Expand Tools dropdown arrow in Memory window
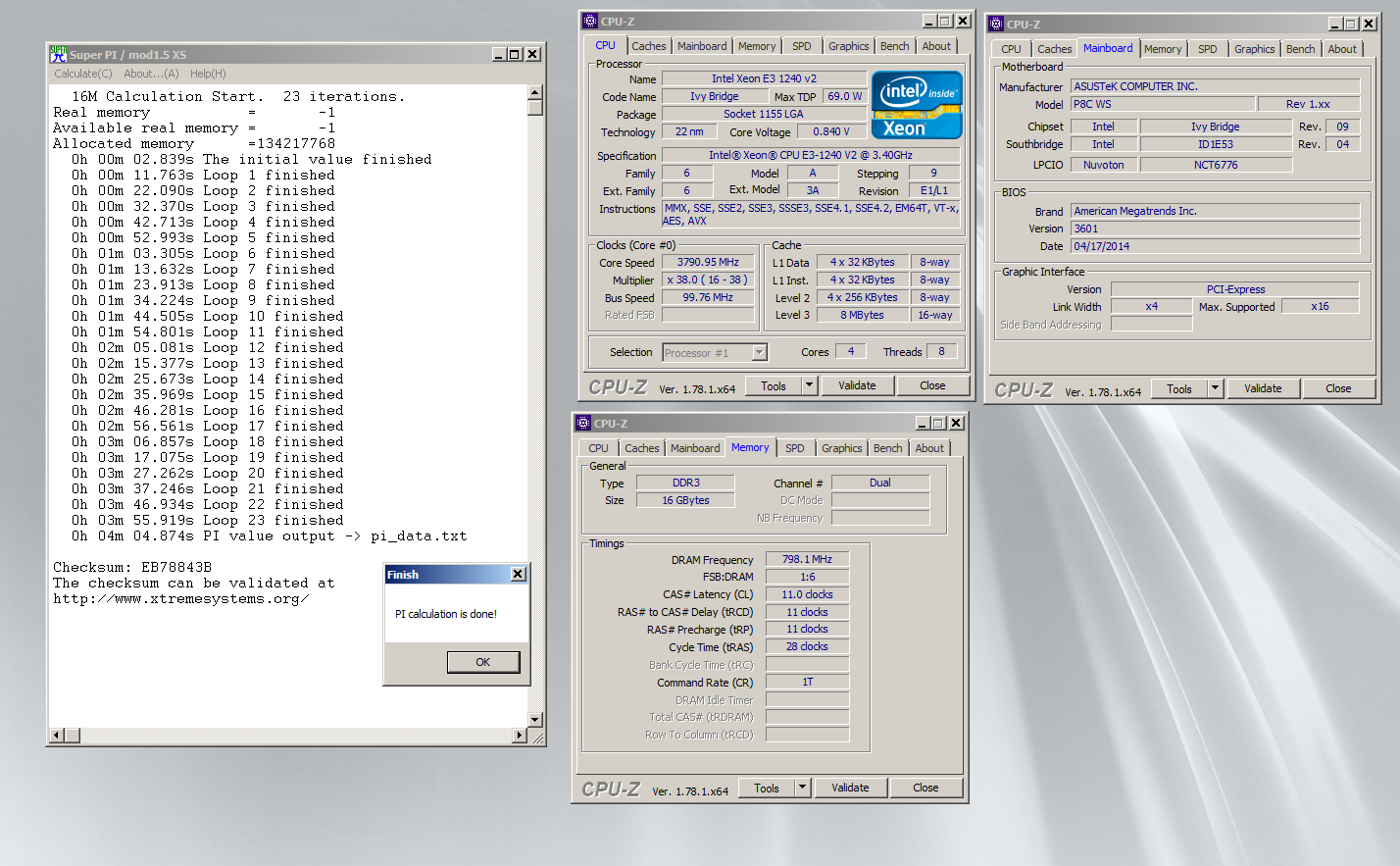1400x866 pixels. 803,788
